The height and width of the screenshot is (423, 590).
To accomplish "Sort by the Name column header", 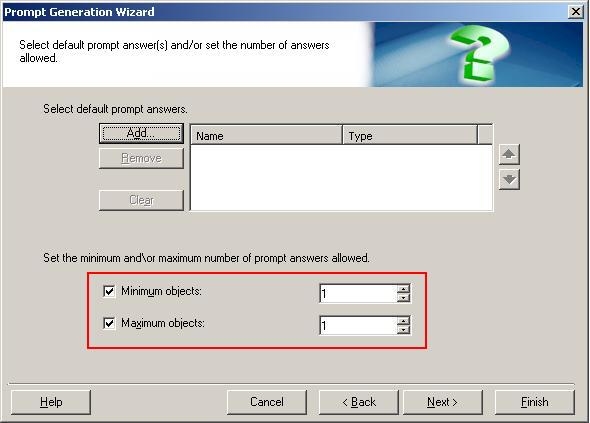I will click(x=266, y=135).
